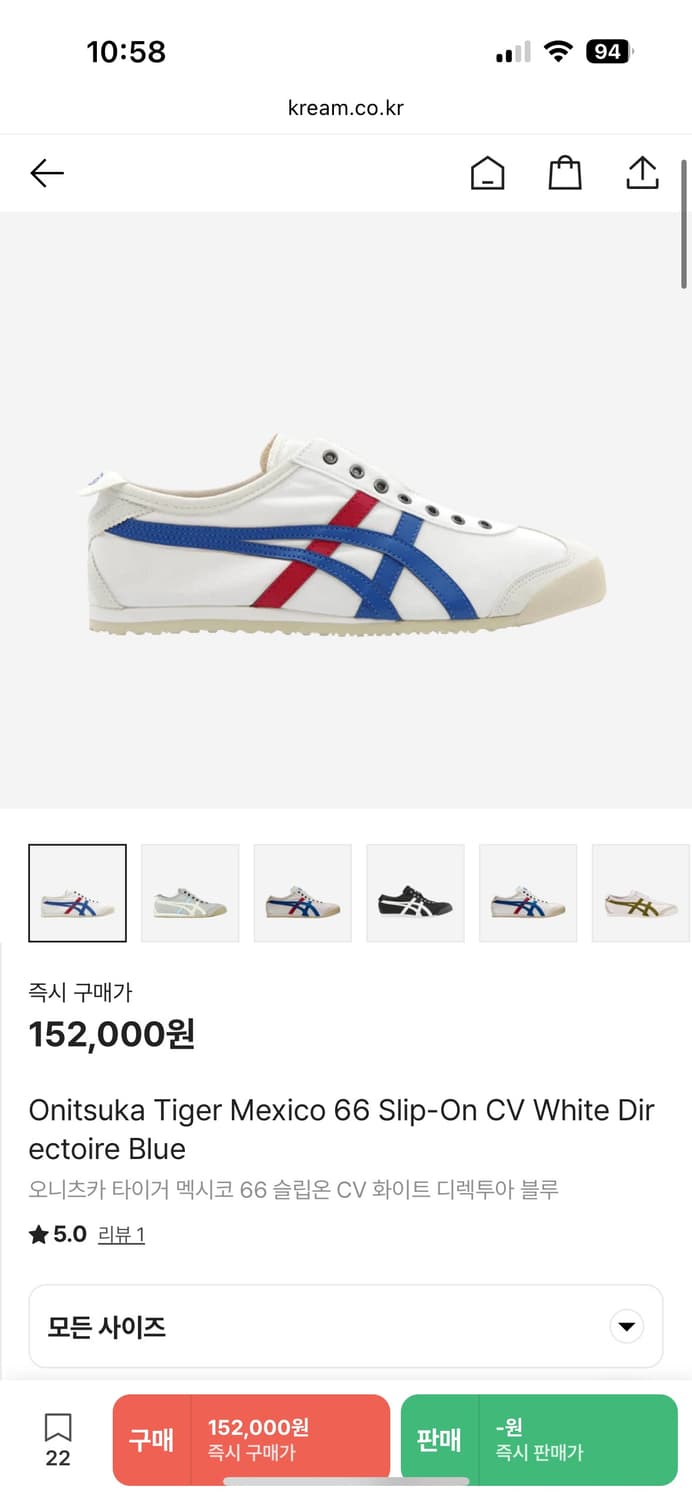Tap the back arrow icon
692x1500 pixels.
point(47,173)
